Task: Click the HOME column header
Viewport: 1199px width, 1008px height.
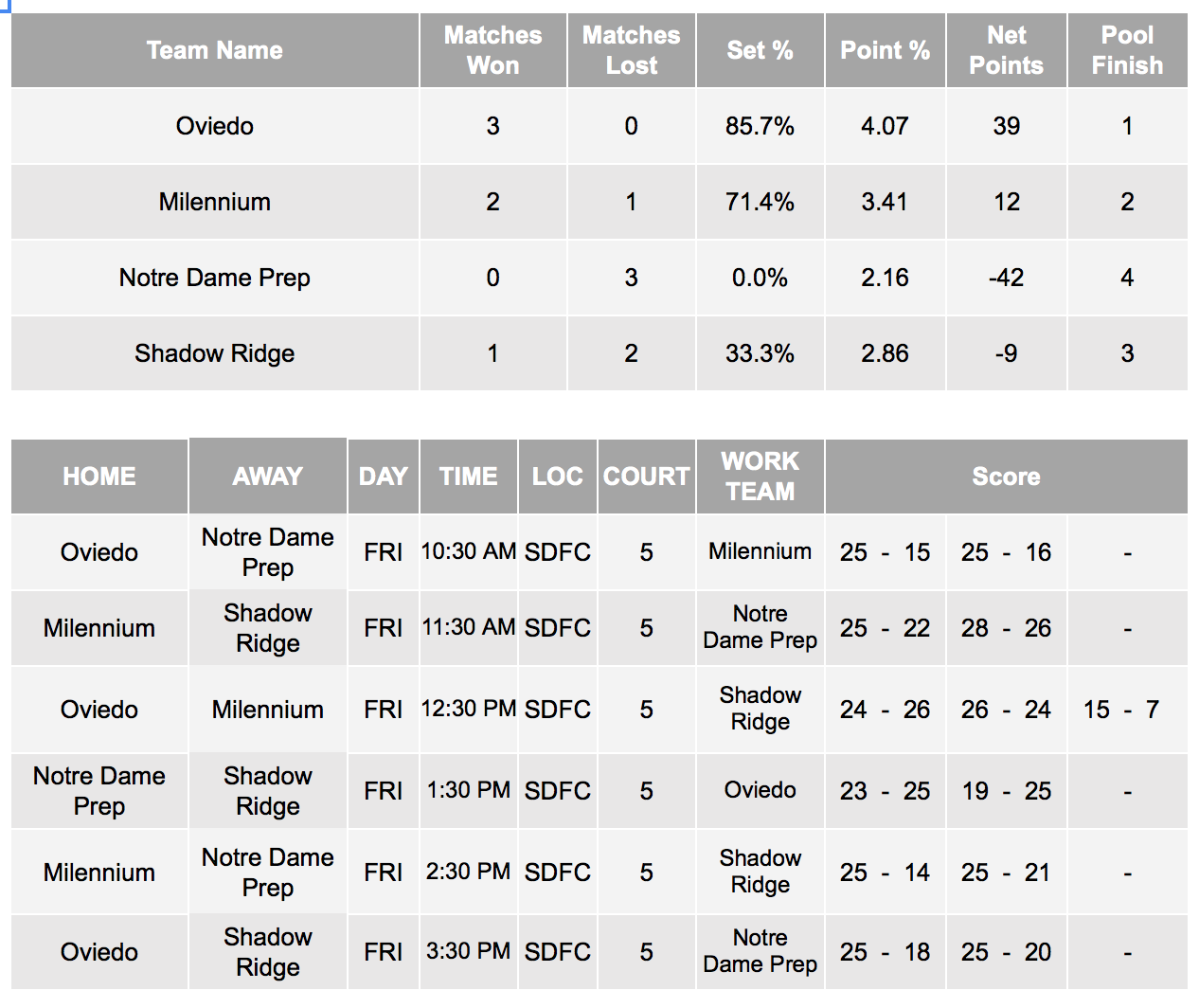Action: 99,477
